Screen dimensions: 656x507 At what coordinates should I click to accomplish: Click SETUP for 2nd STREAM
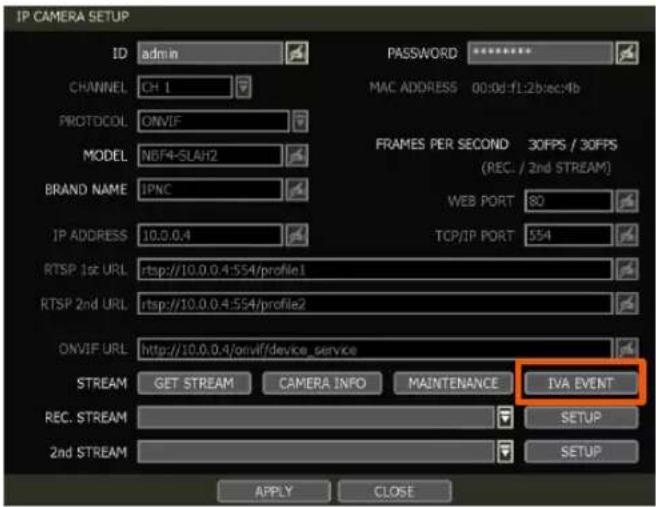581,452
